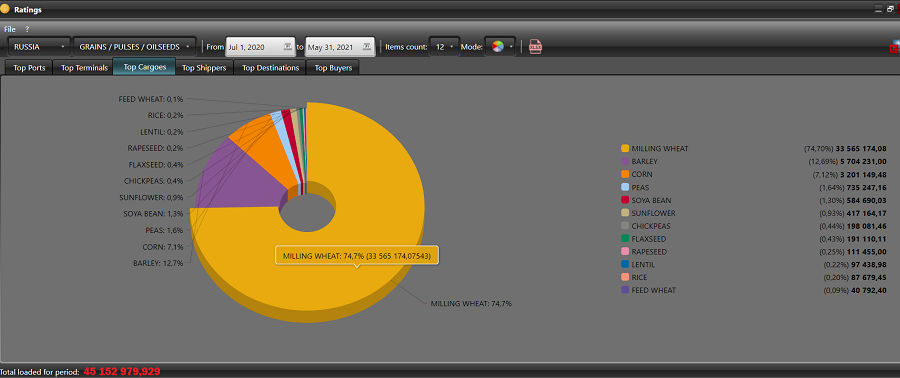This screenshot has height=378, width=900.
Task: Click the MILLING WHEAT legend color swatch
Action: click(x=624, y=149)
